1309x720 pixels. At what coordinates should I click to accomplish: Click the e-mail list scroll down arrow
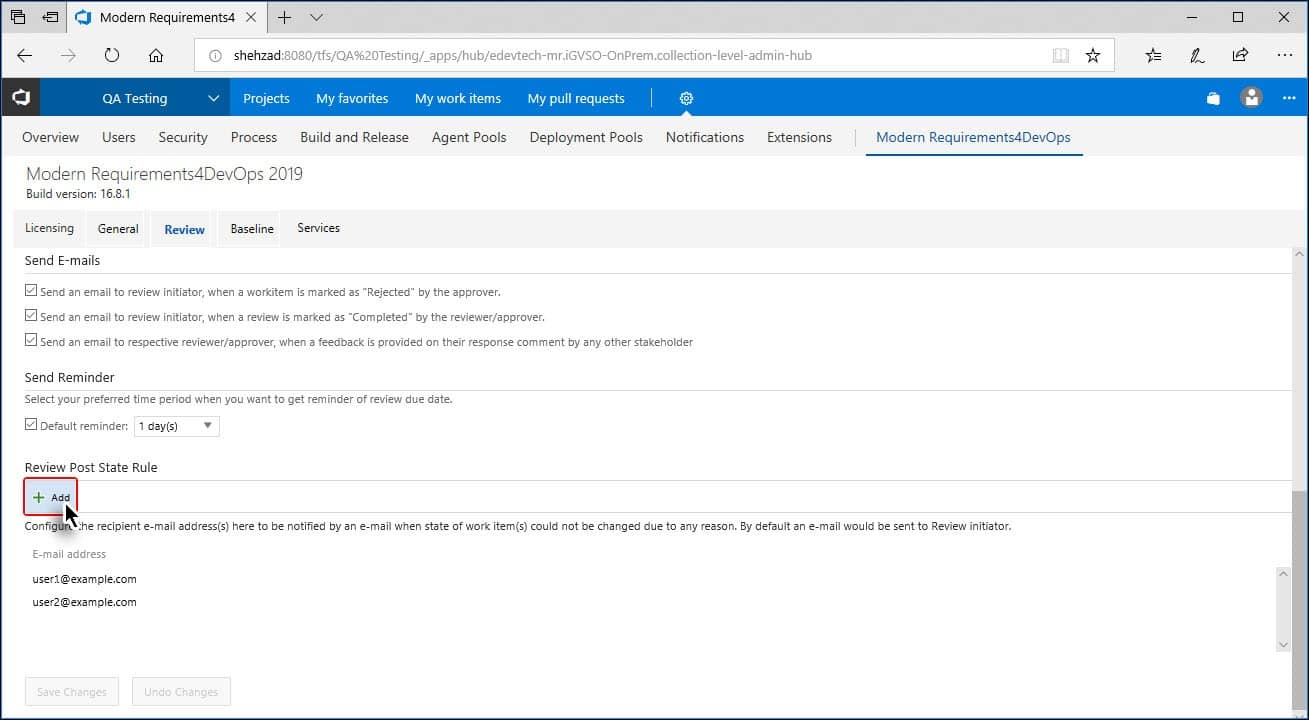click(1284, 646)
